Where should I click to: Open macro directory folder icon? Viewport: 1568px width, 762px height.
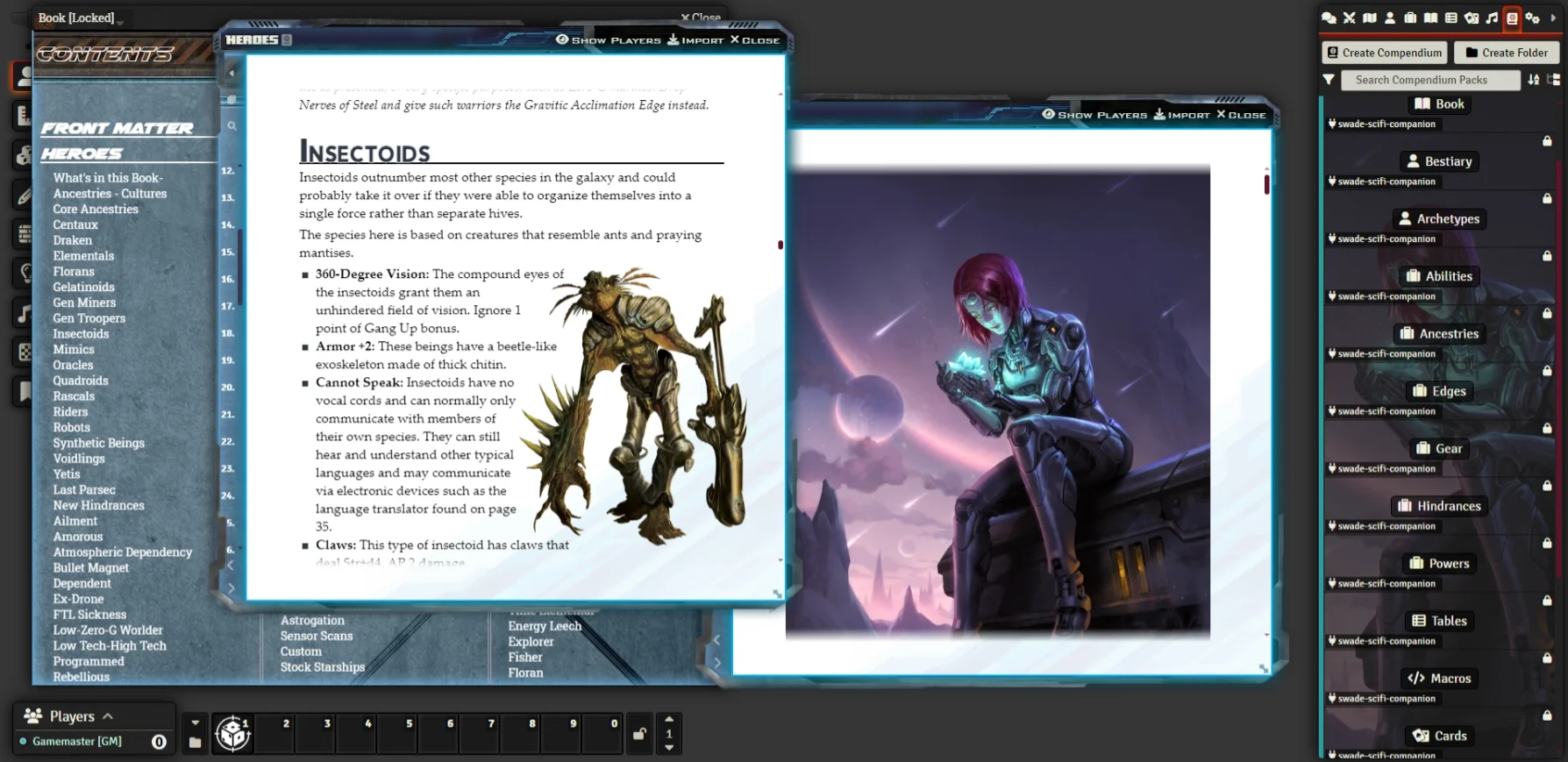point(195,743)
